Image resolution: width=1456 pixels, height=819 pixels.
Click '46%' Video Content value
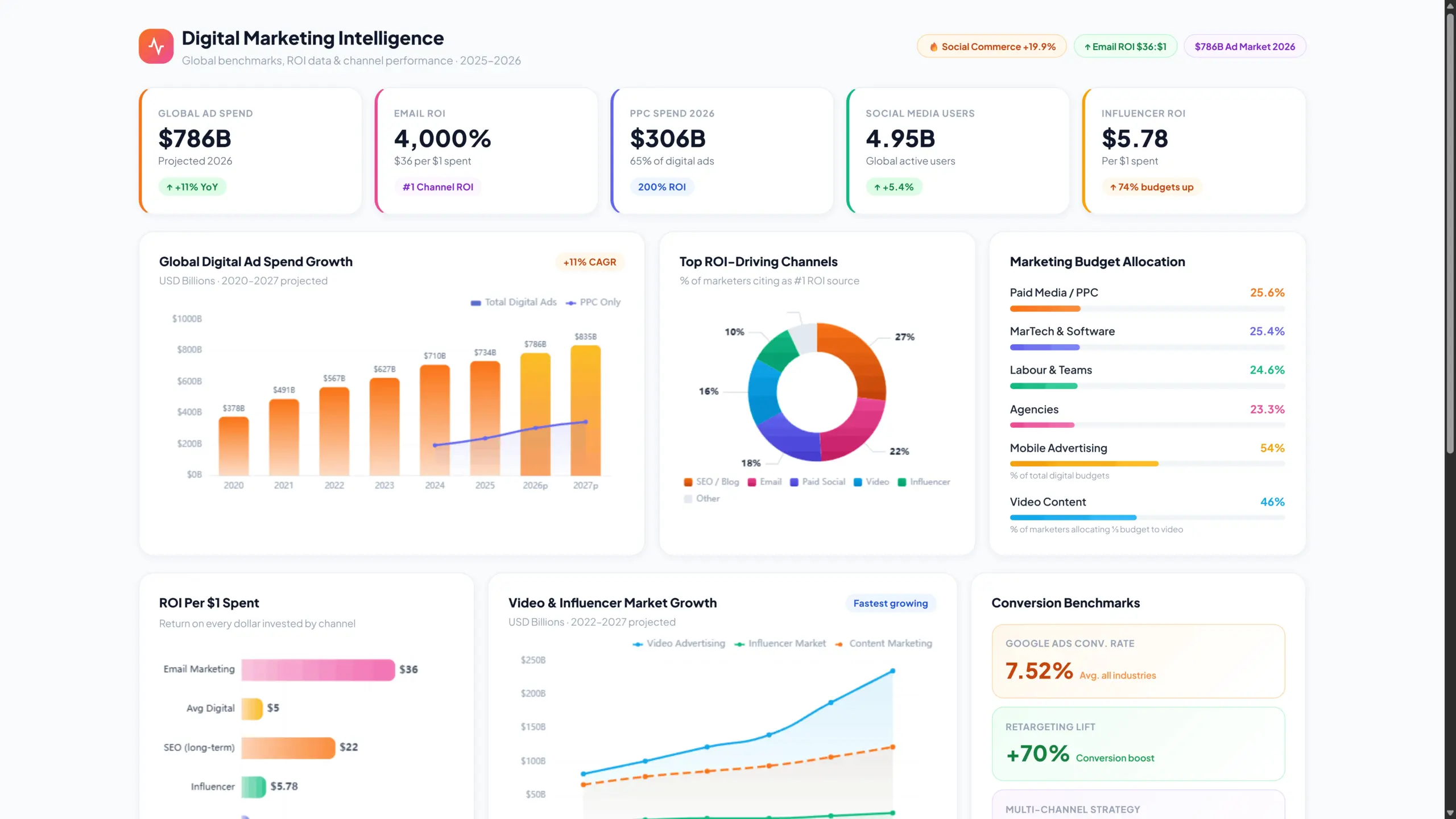click(1272, 502)
